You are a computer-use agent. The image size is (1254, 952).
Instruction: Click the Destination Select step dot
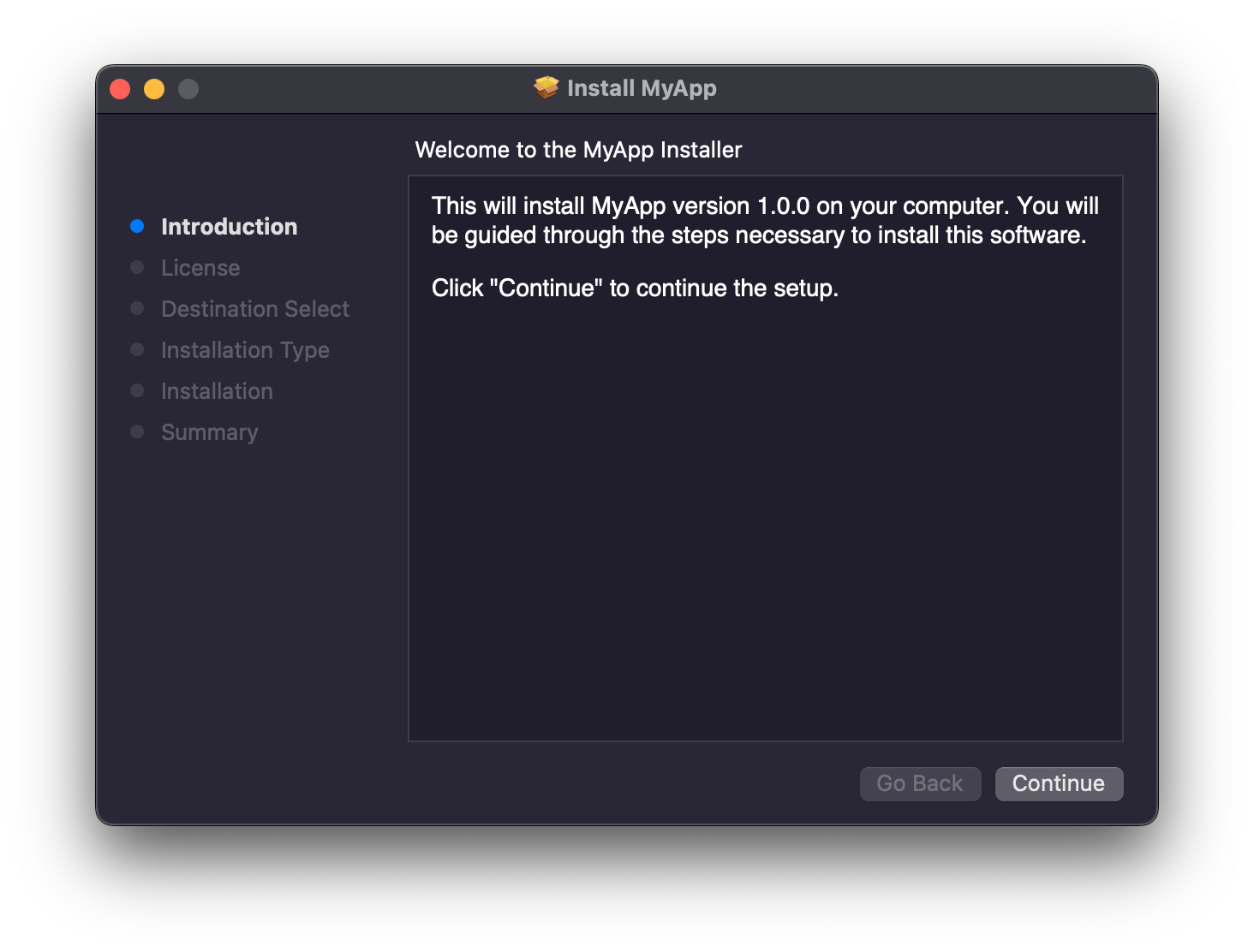[x=137, y=307]
